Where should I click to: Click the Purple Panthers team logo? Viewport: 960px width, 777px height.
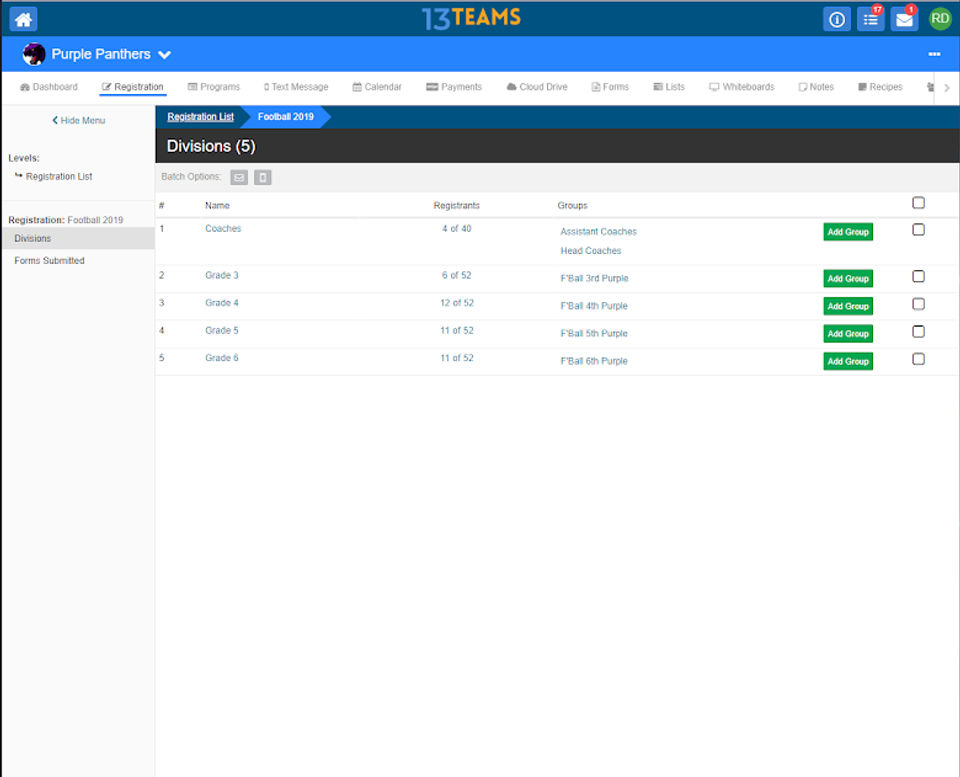click(34, 54)
